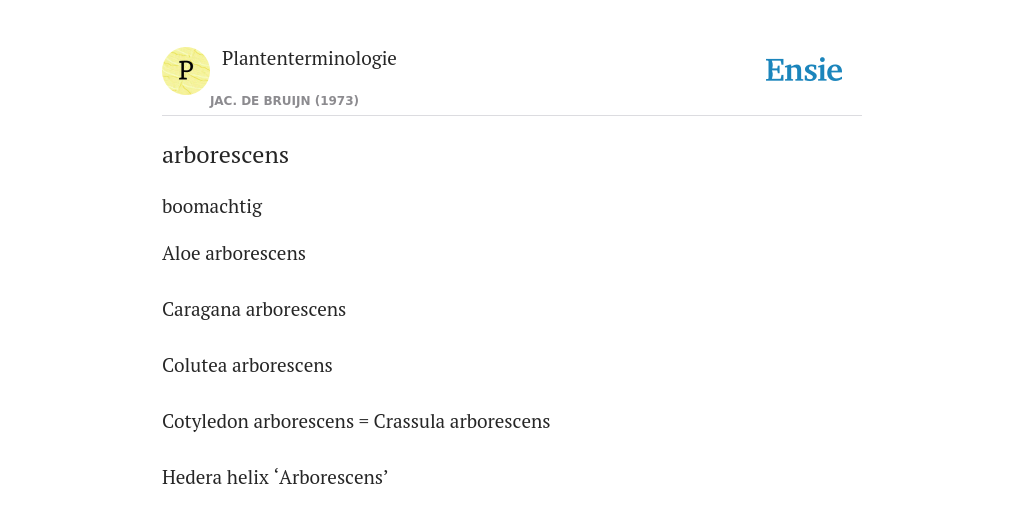Click the equals sign between the synonyms
This screenshot has height=512, width=1024.
(x=364, y=423)
